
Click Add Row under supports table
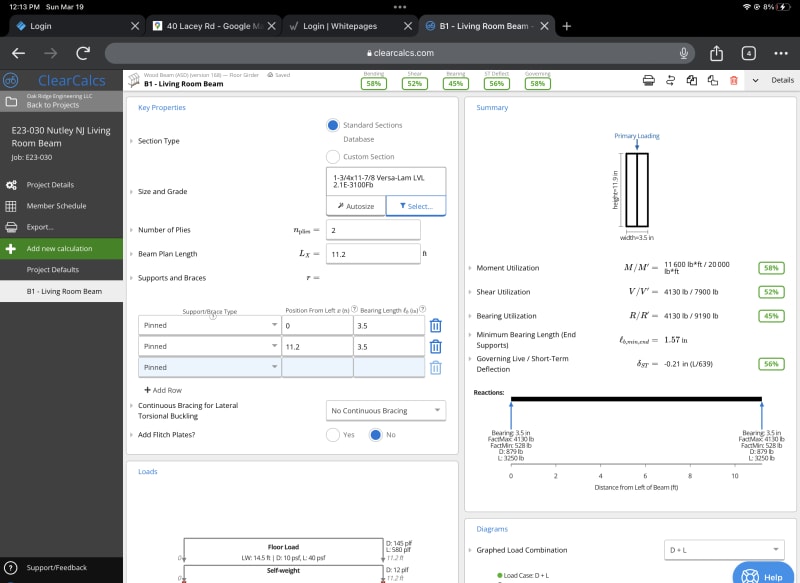pyautogui.click(x=163, y=390)
